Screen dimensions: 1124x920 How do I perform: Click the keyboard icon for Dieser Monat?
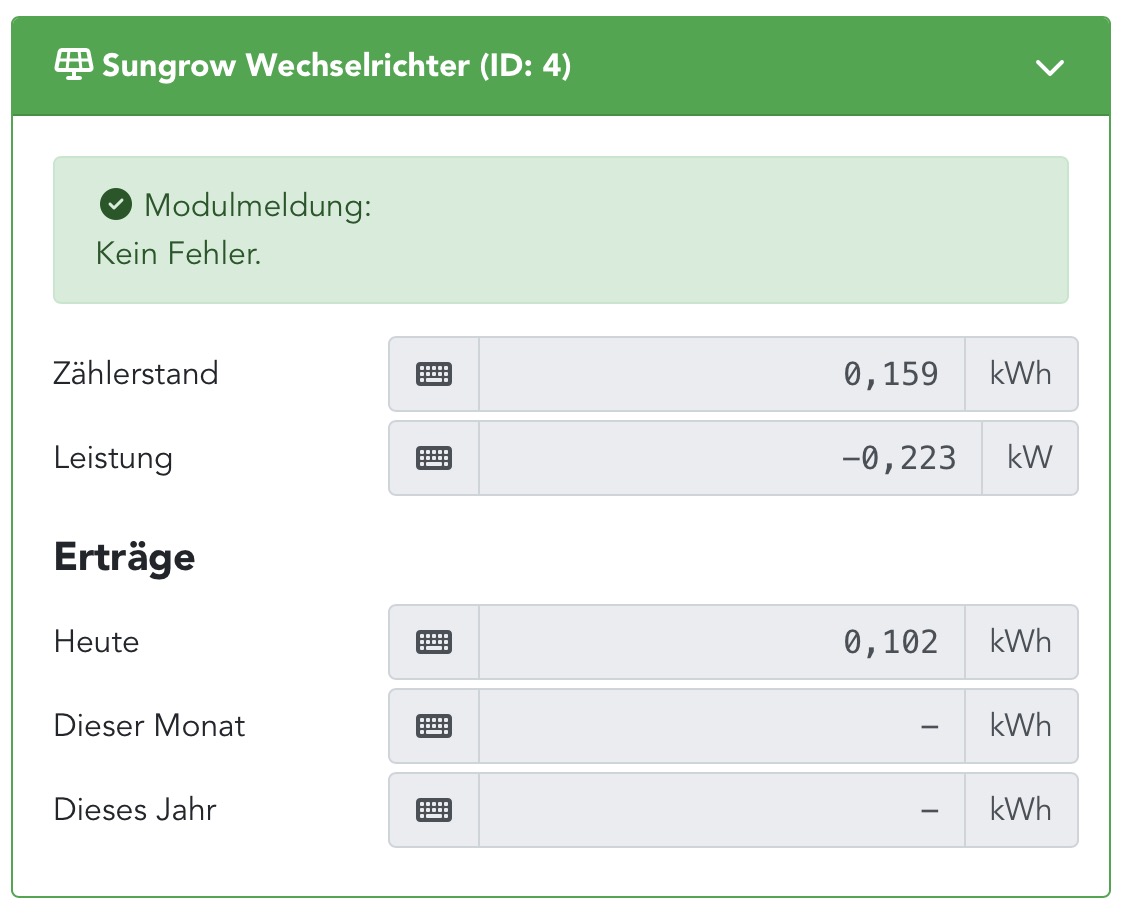pos(433,726)
